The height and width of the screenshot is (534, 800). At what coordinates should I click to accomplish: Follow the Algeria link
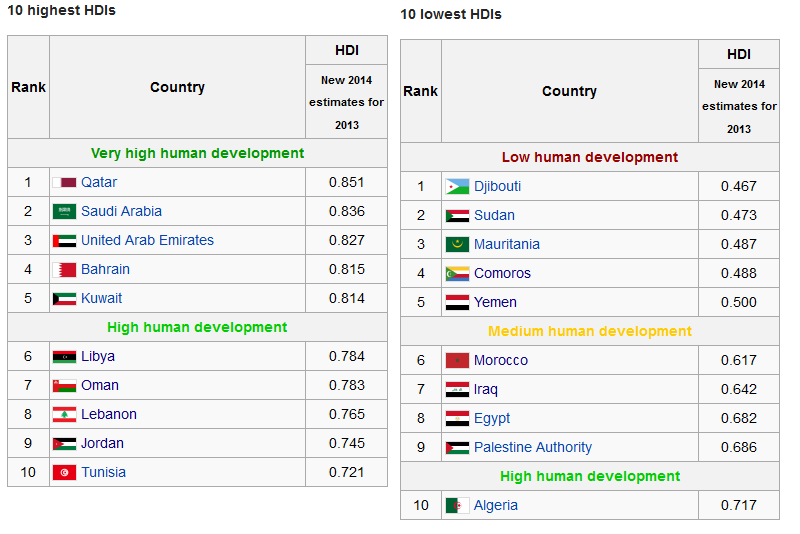[x=496, y=506]
